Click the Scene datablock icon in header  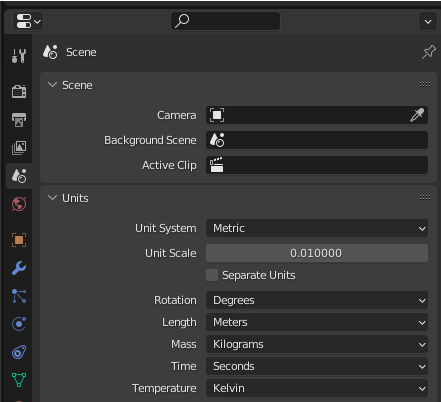click(x=50, y=52)
